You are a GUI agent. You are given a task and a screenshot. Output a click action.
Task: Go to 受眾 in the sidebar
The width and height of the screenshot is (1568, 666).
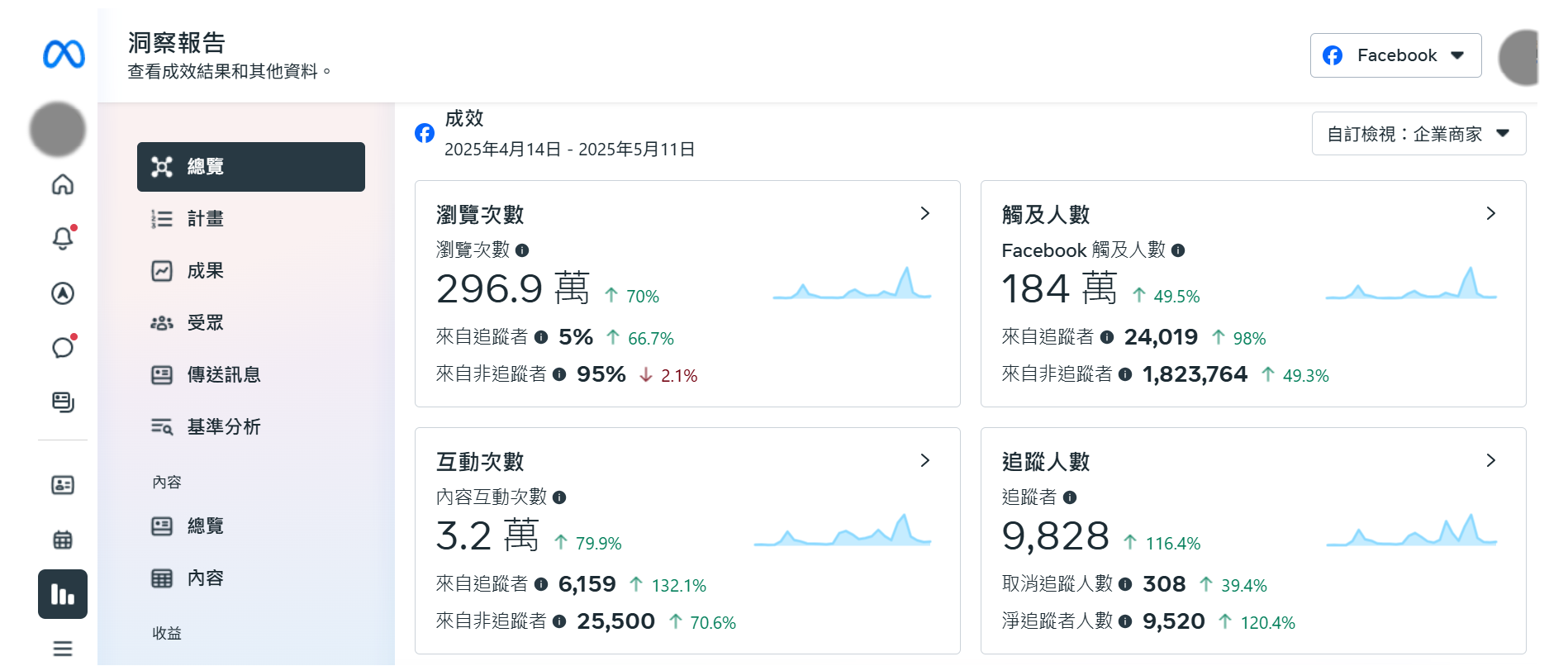(205, 323)
